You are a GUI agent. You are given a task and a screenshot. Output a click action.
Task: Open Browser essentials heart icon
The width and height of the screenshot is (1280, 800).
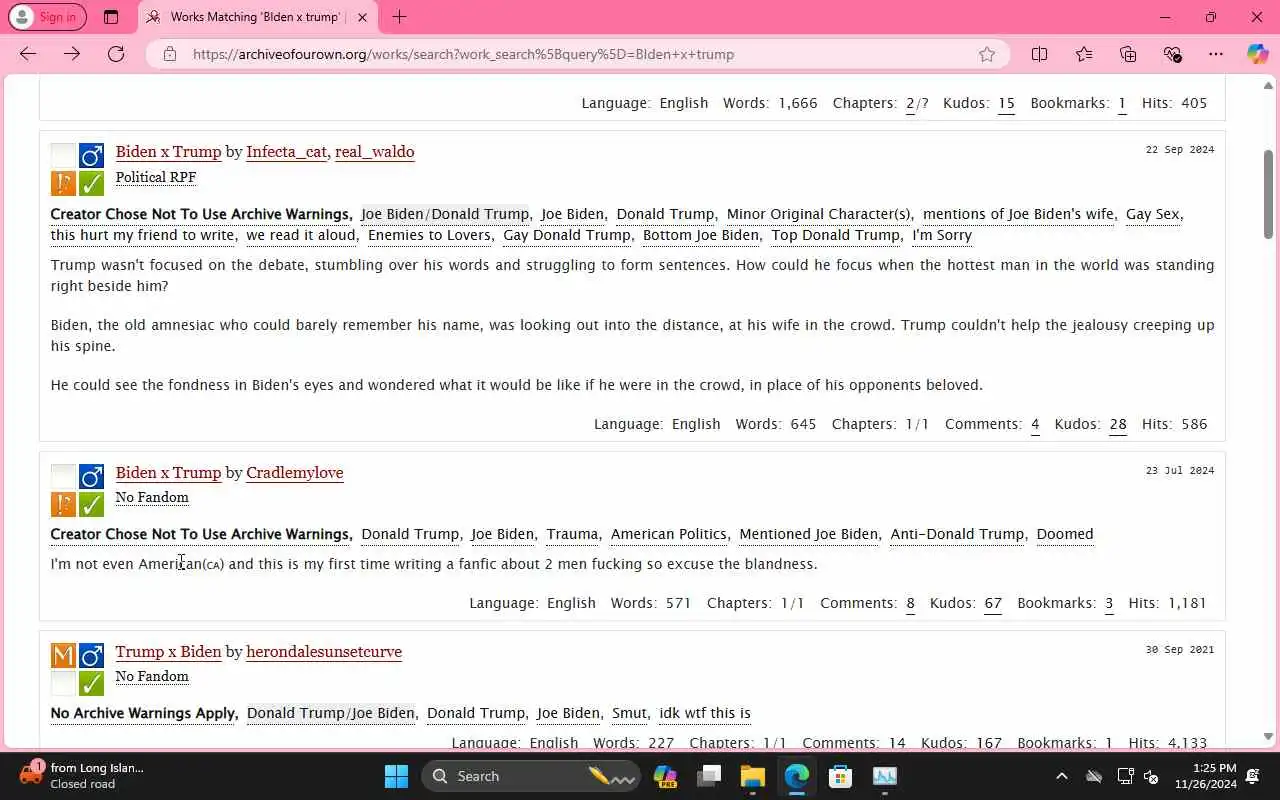pyautogui.click(x=1172, y=54)
